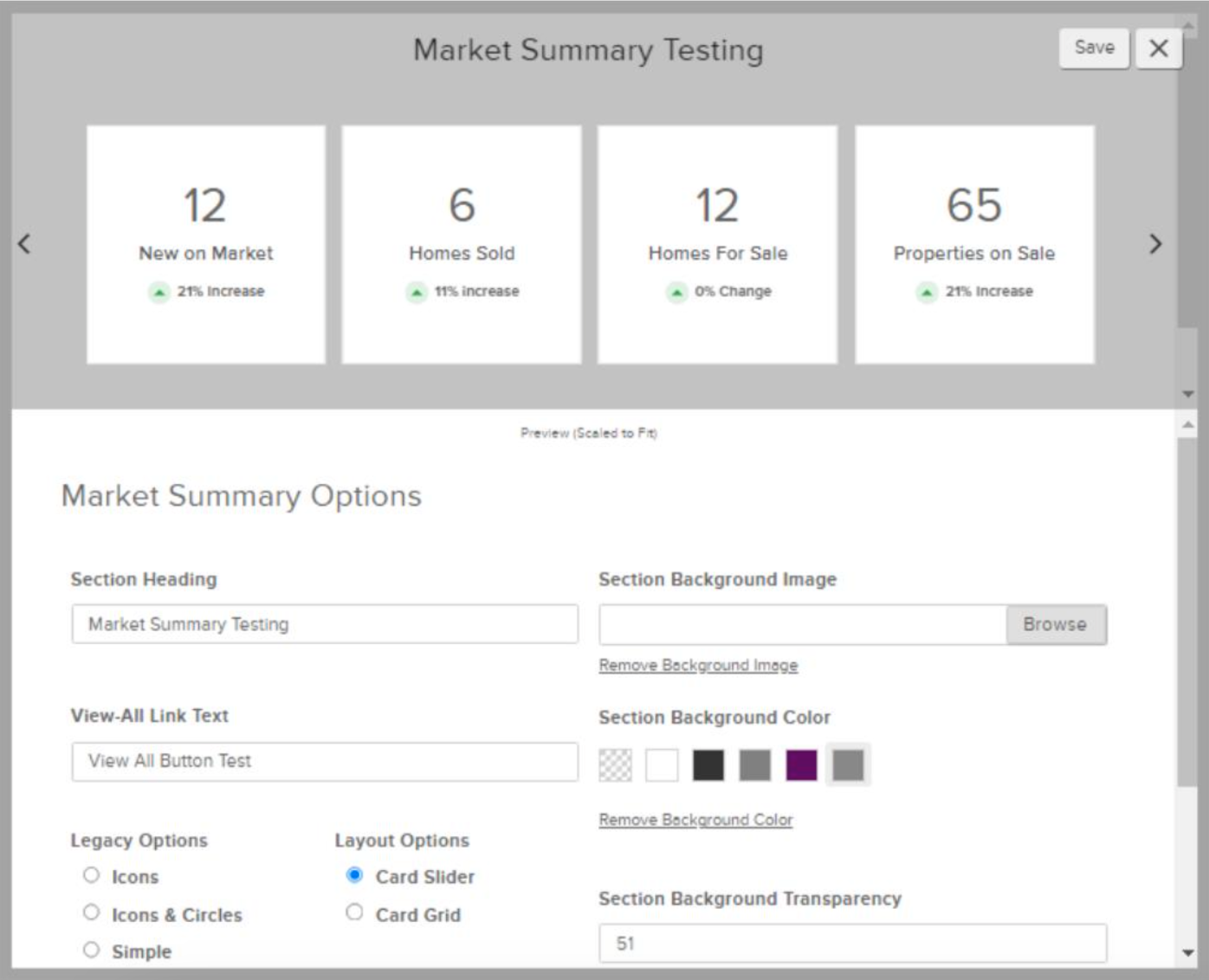
Task: Select the transparent checkered swatch
Action: click(x=616, y=765)
